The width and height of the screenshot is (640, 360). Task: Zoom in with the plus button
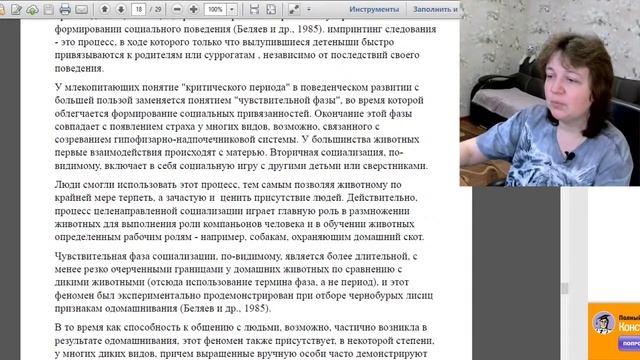coord(193,9)
